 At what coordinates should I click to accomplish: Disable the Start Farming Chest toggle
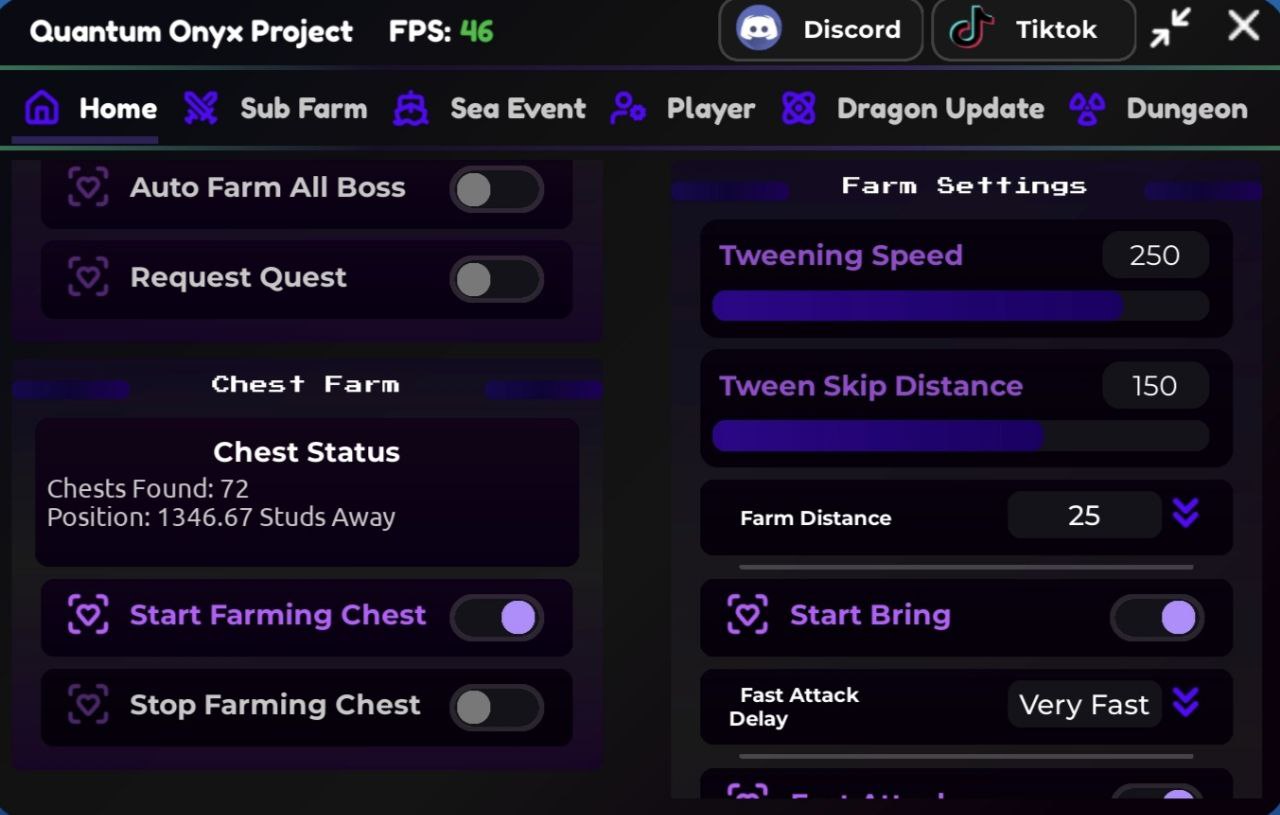pos(496,617)
